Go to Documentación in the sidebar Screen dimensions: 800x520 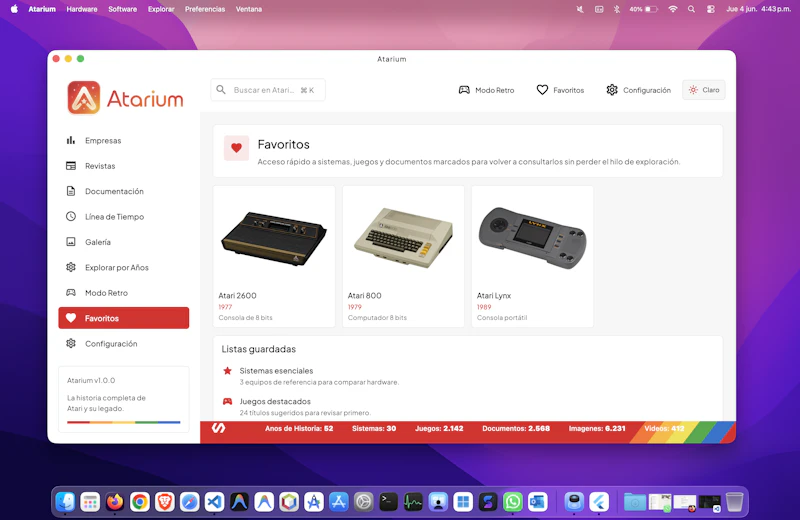click(x=123, y=191)
